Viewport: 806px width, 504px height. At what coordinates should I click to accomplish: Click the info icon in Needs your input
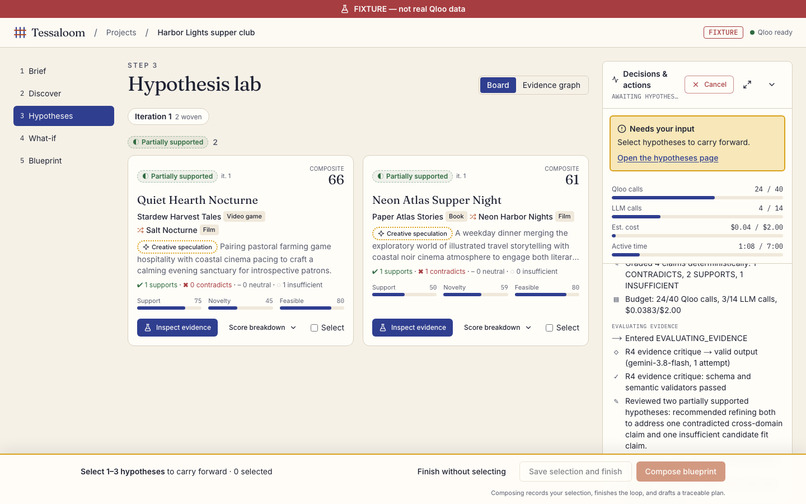click(621, 129)
